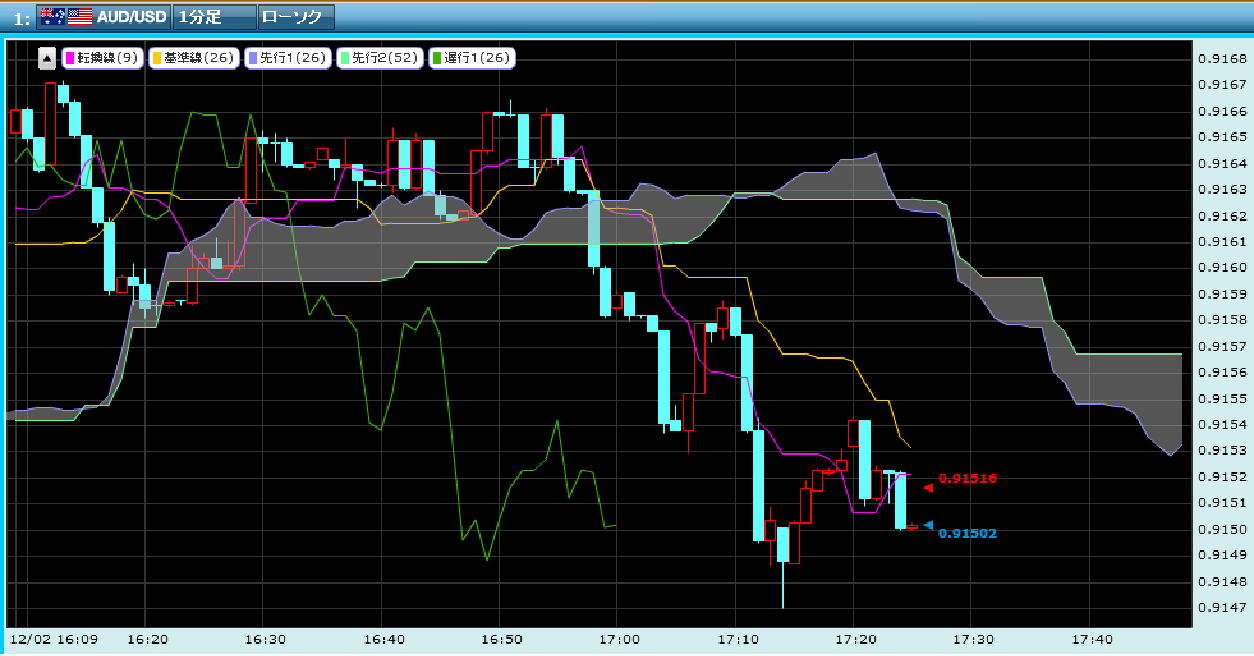Screen dimensions: 1254x656
Task: Click the 17:40 time axis label
Action: tap(1092, 638)
